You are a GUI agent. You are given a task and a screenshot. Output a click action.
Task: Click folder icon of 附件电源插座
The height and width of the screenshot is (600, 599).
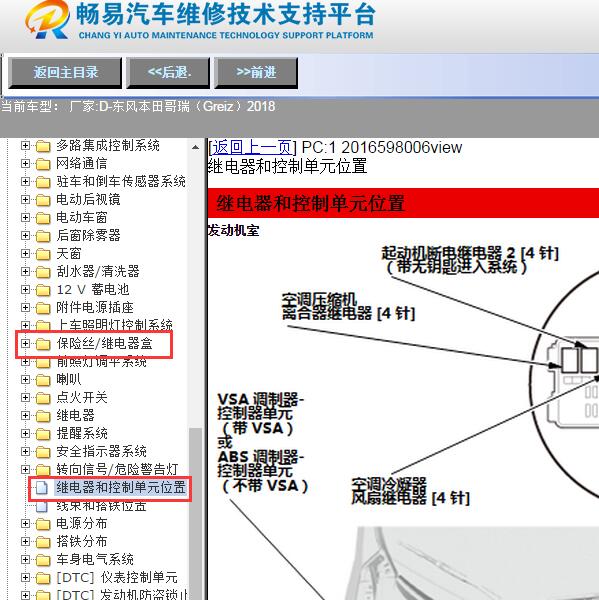tap(43, 308)
